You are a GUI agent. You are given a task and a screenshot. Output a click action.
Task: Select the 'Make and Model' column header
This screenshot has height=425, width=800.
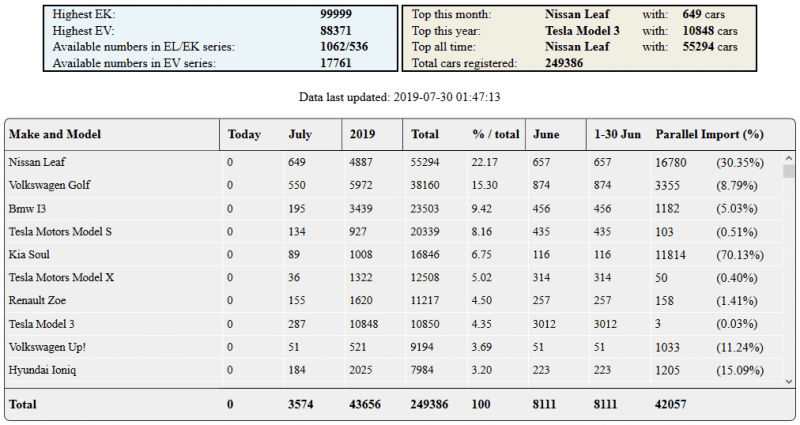click(x=55, y=135)
